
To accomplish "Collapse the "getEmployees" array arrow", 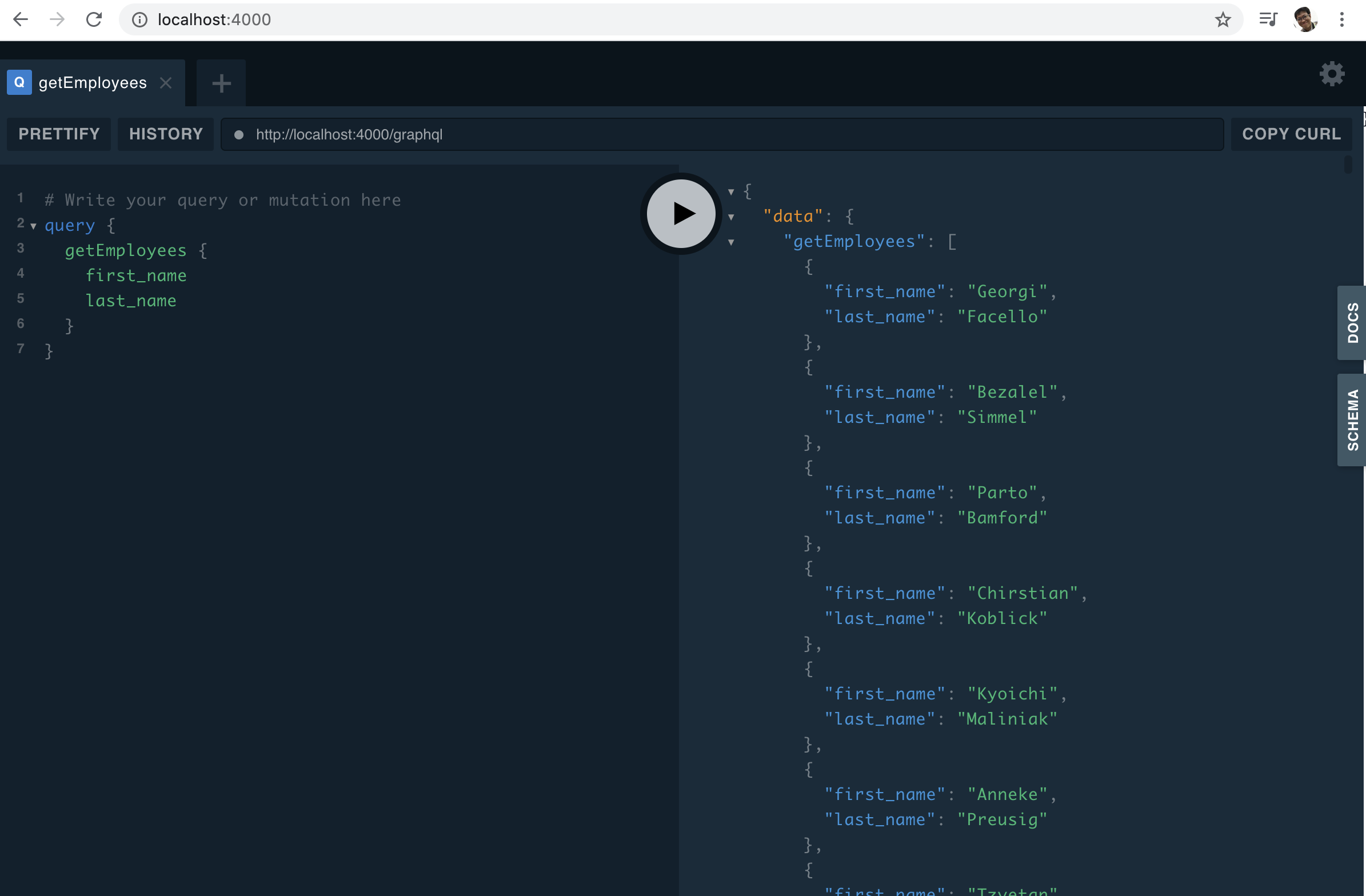I will [x=730, y=242].
